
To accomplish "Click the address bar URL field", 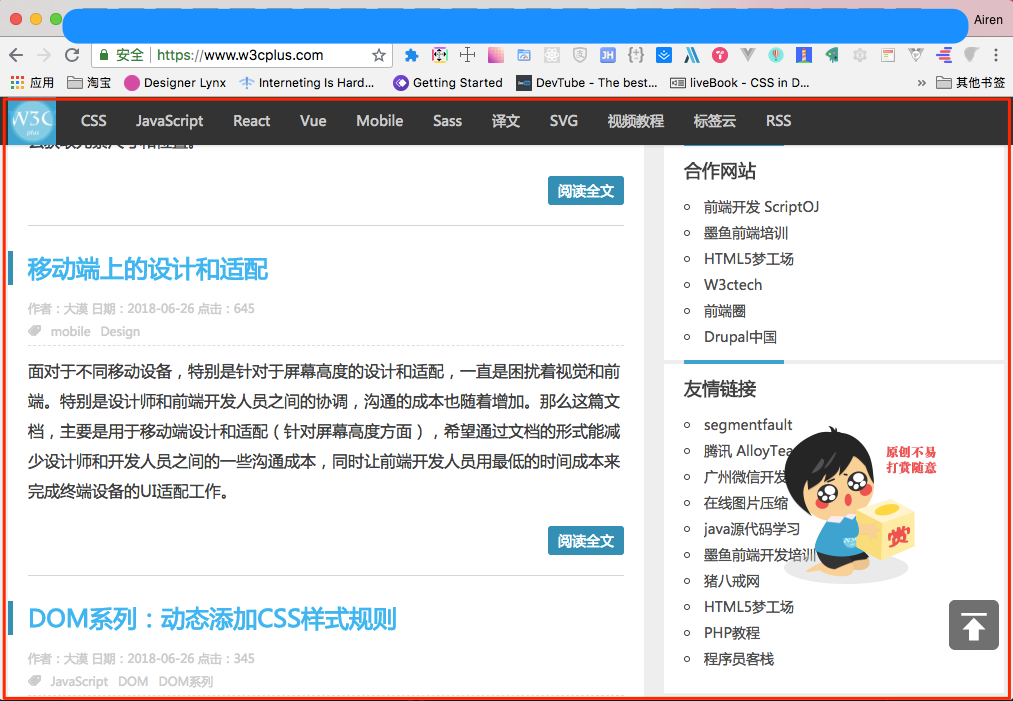I will click(240, 56).
